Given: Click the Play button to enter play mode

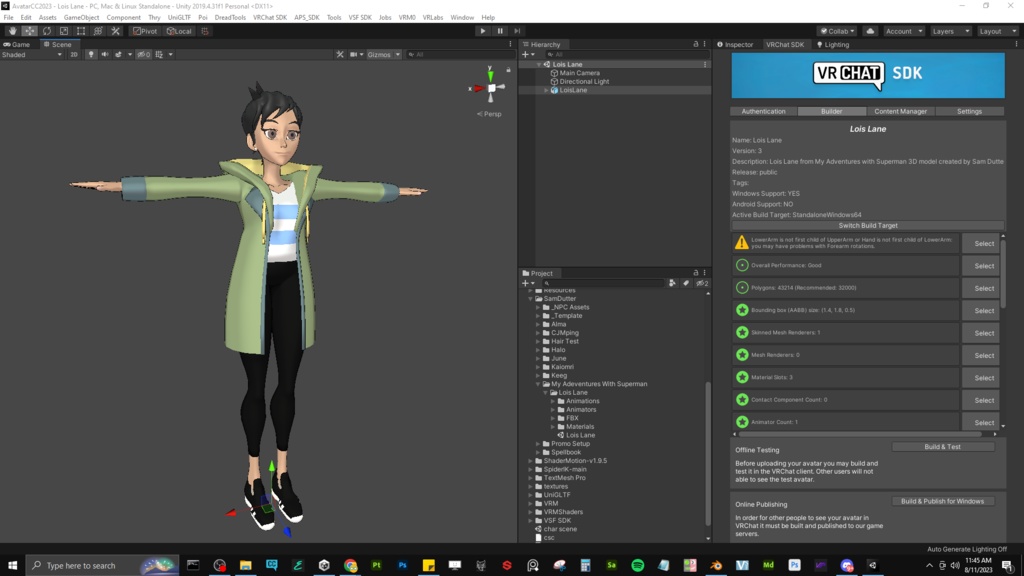Looking at the screenshot, I should point(483,30).
